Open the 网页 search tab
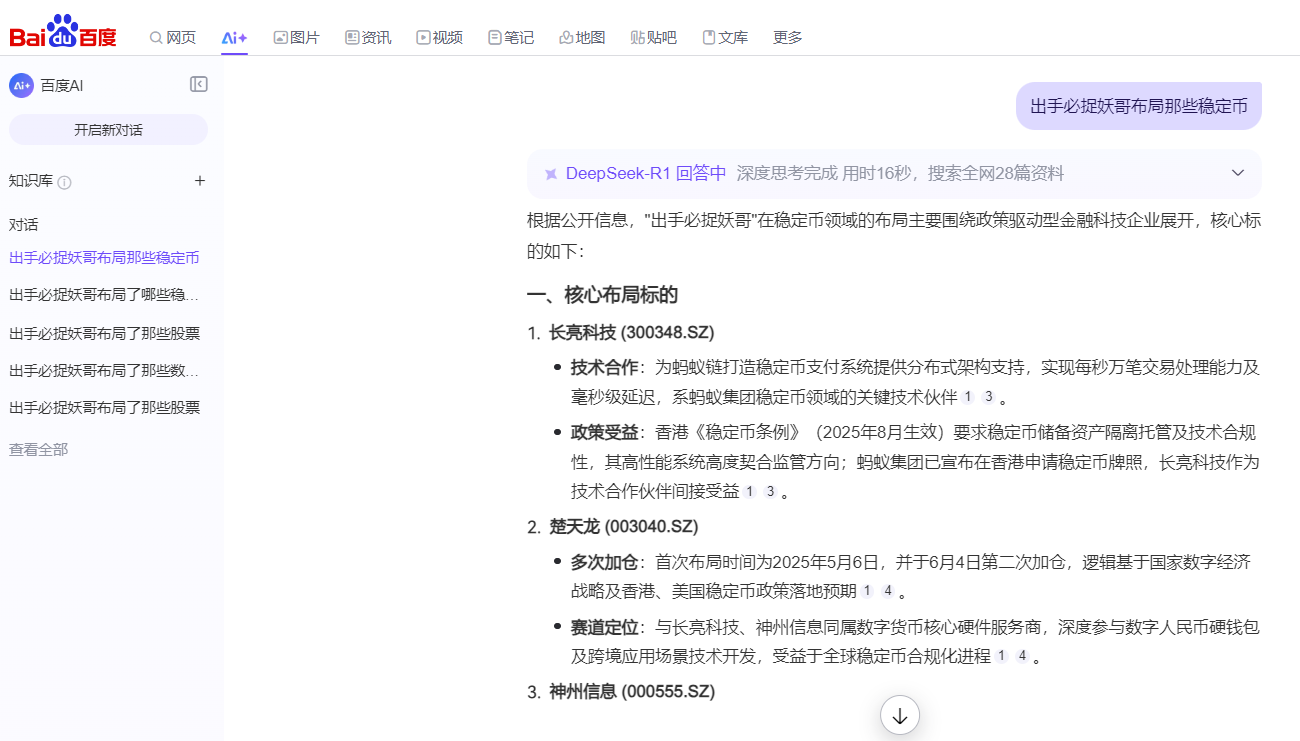The height and width of the screenshot is (741, 1300). click(x=173, y=37)
